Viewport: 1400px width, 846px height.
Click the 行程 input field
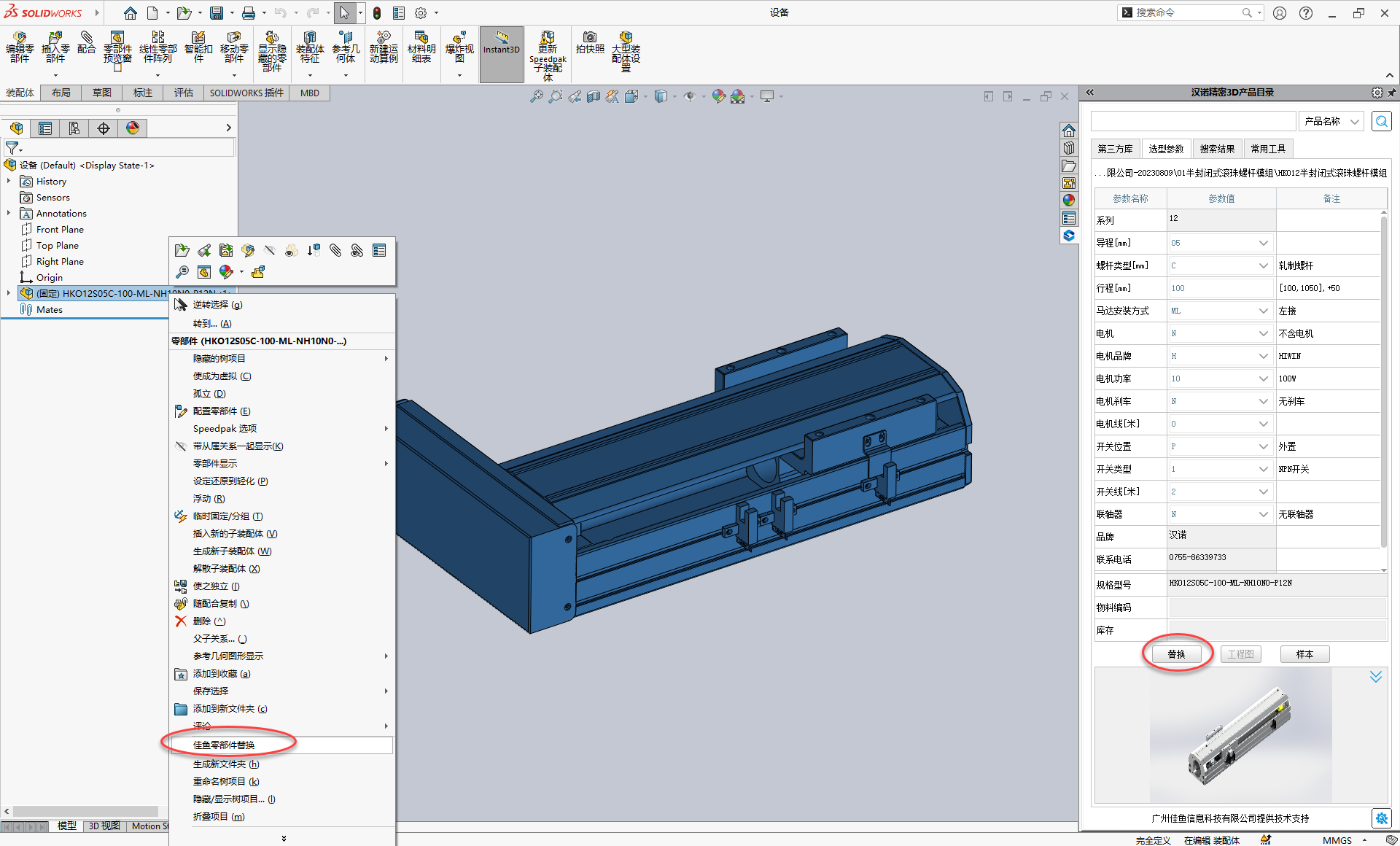point(1221,288)
